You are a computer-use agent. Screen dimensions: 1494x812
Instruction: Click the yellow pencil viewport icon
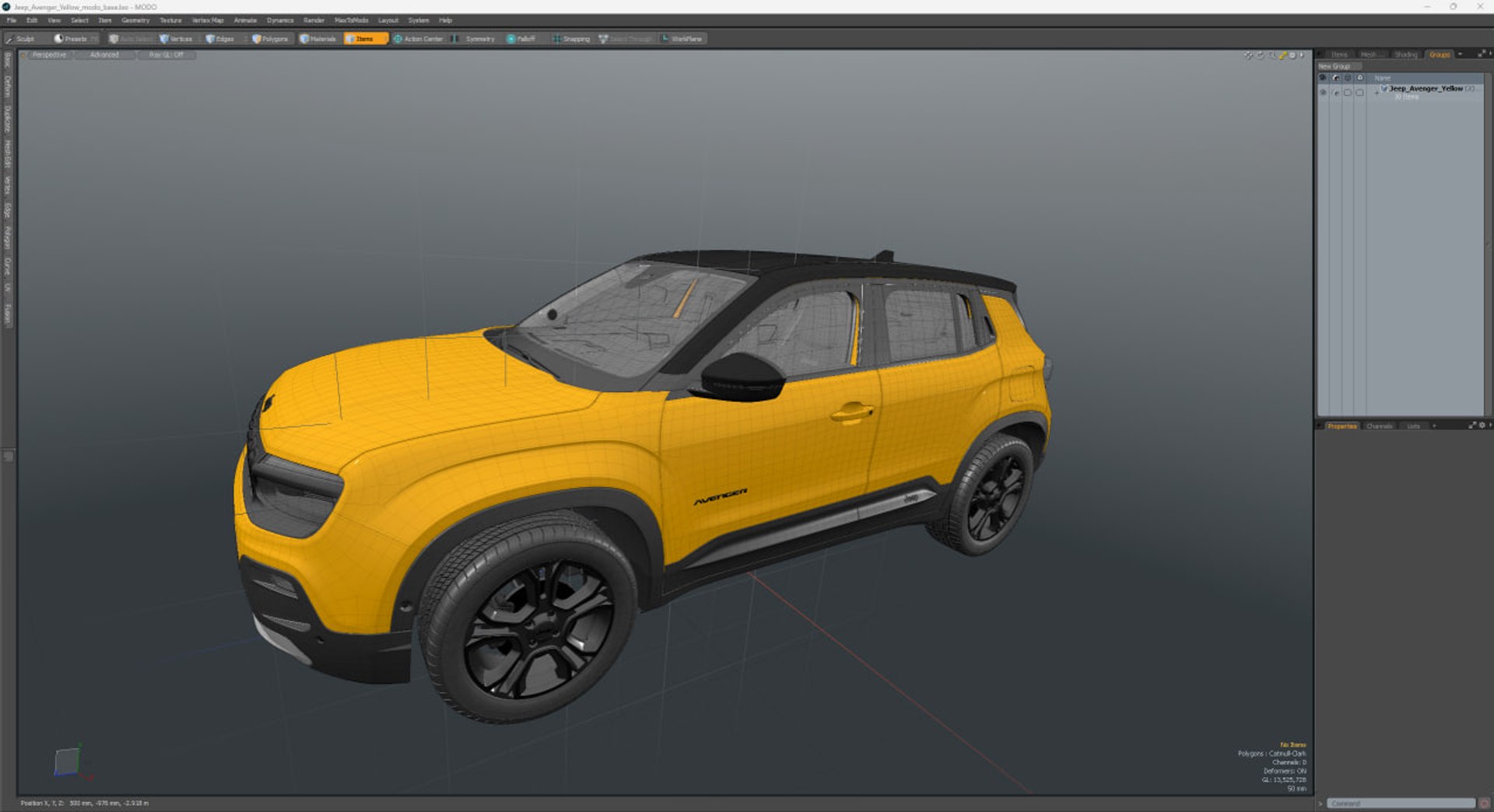(1282, 55)
